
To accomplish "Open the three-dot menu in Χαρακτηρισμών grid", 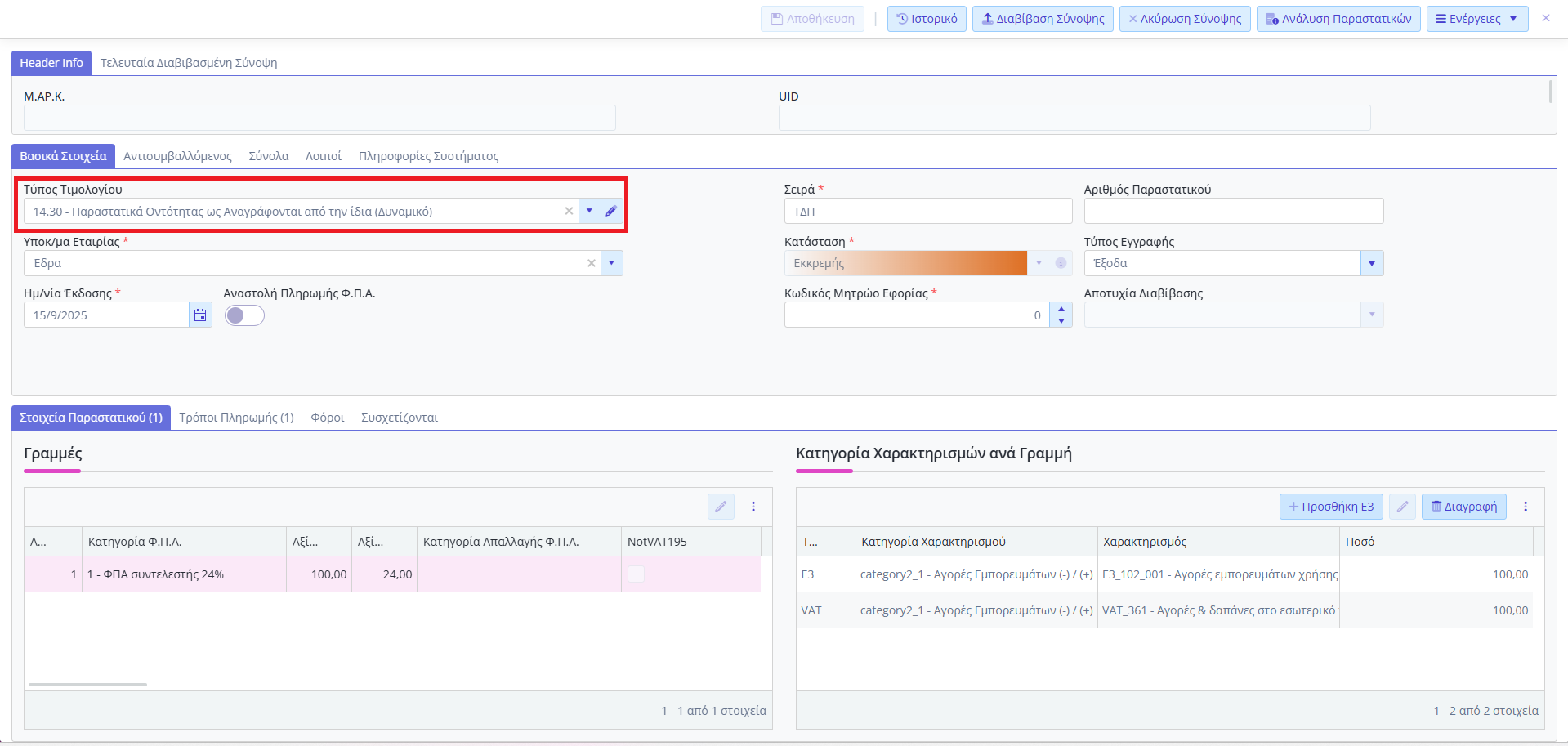I will (x=1525, y=507).
